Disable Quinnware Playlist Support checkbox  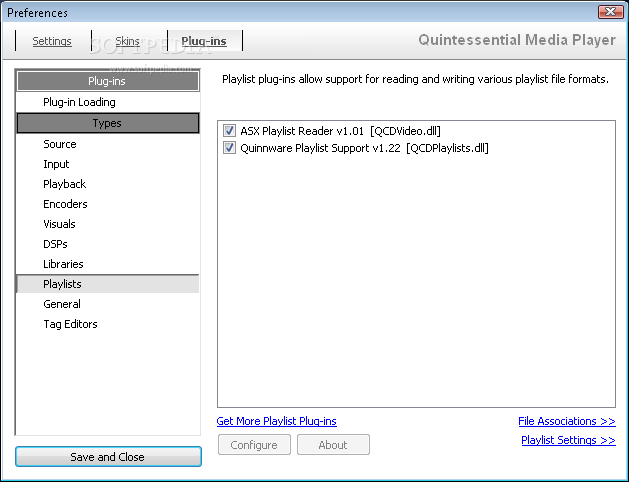pos(229,148)
